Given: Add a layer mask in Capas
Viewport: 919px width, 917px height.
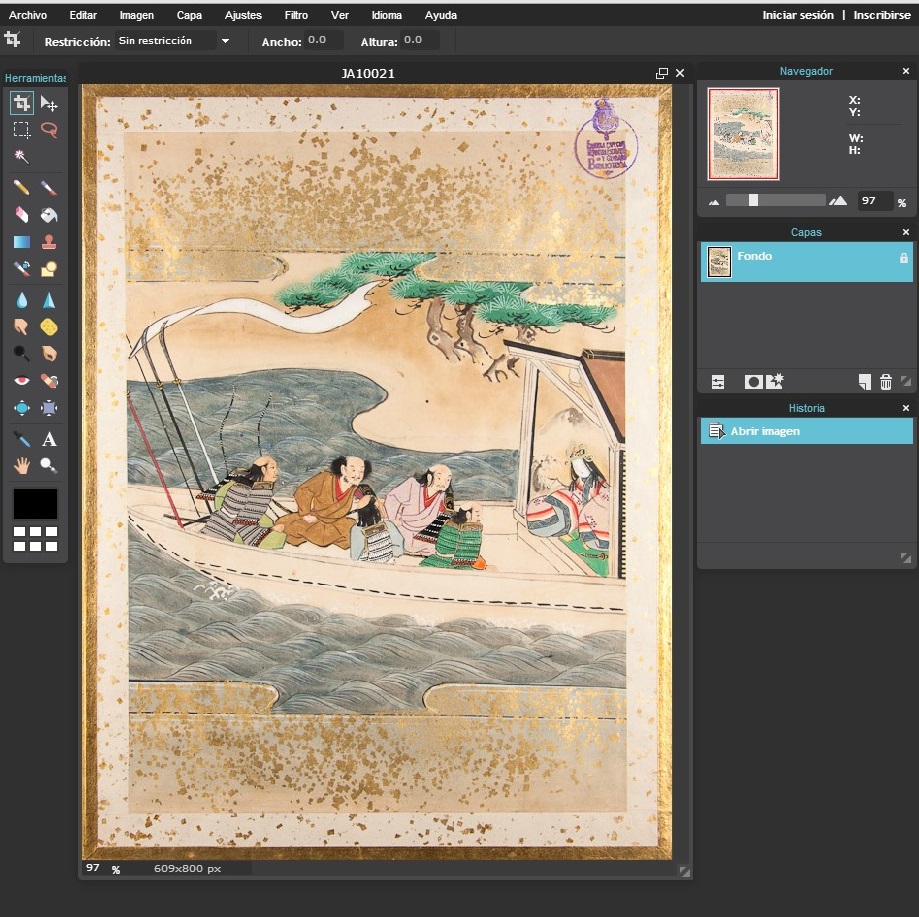Looking at the screenshot, I should click(753, 383).
